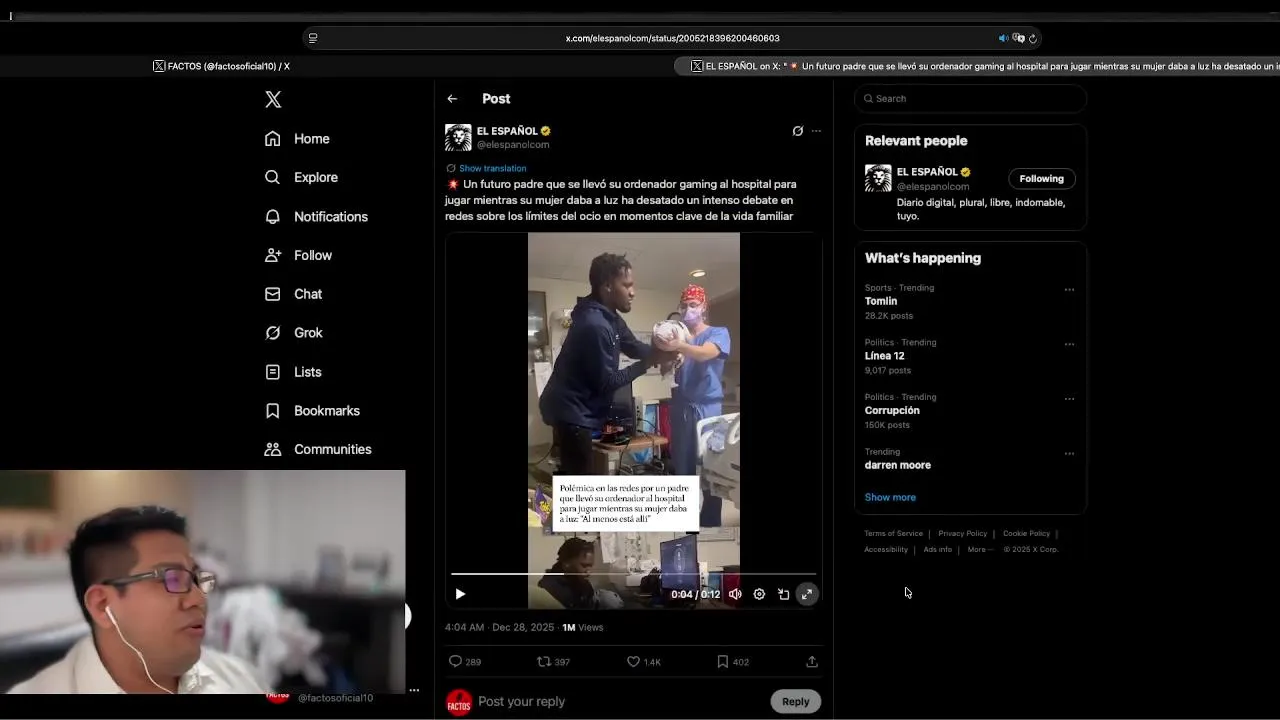Open the Terms of Service link
Image resolution: width=1280 pixels, height=720 pixels.
click(894, 533)
